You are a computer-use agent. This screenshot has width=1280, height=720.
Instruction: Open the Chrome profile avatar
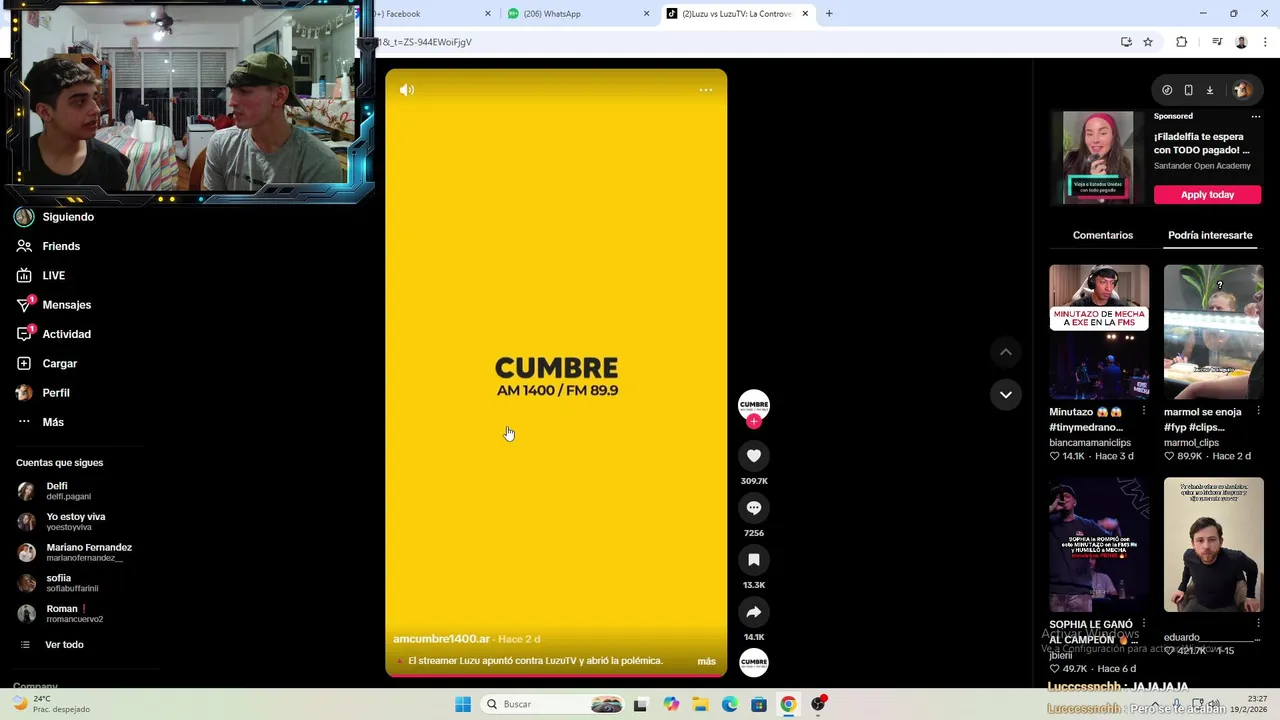click(x=1241, y=42)
